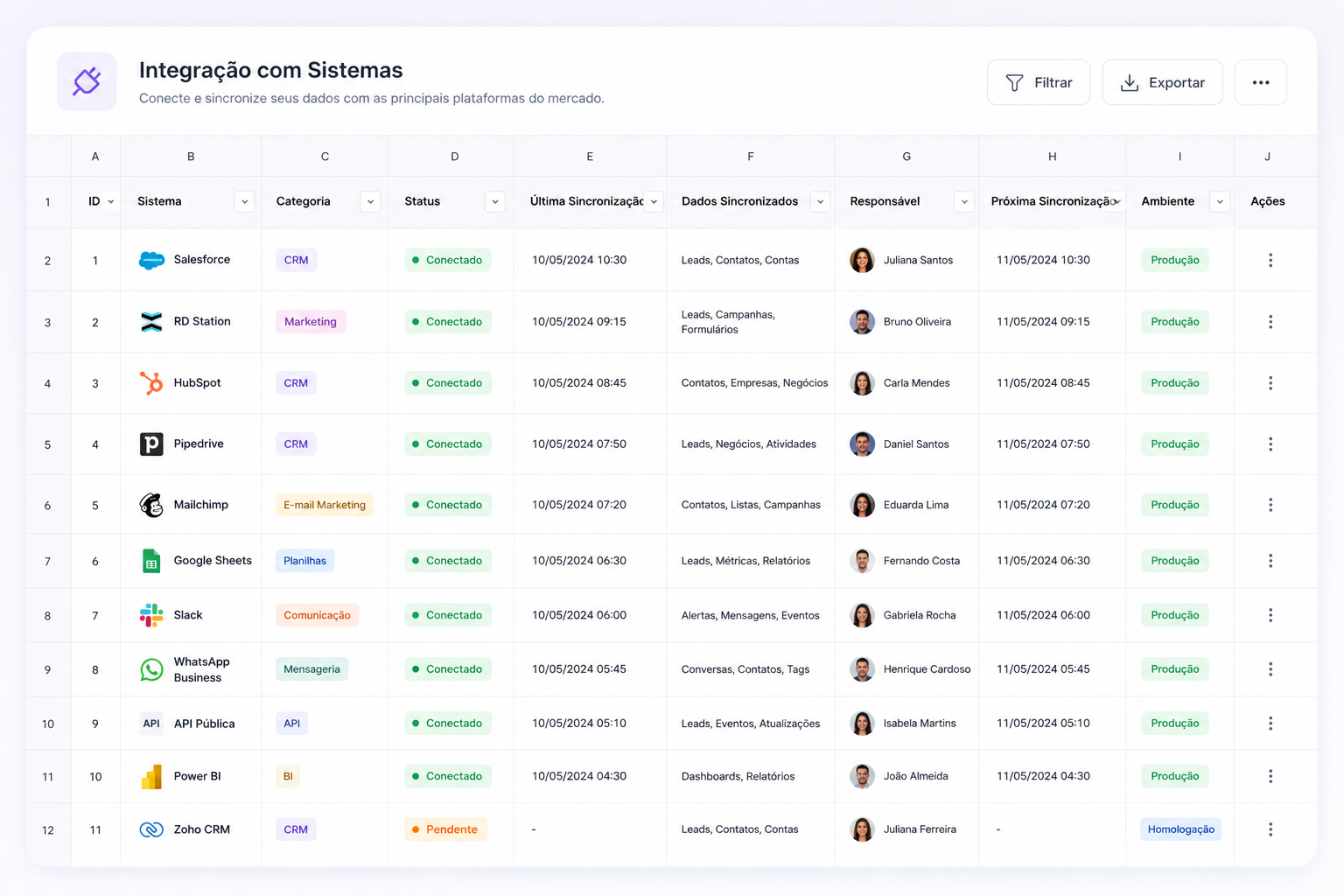Viewport: 1344px width, 896px height.
Task: Select the column E header
Action: [x=590, y=157]
